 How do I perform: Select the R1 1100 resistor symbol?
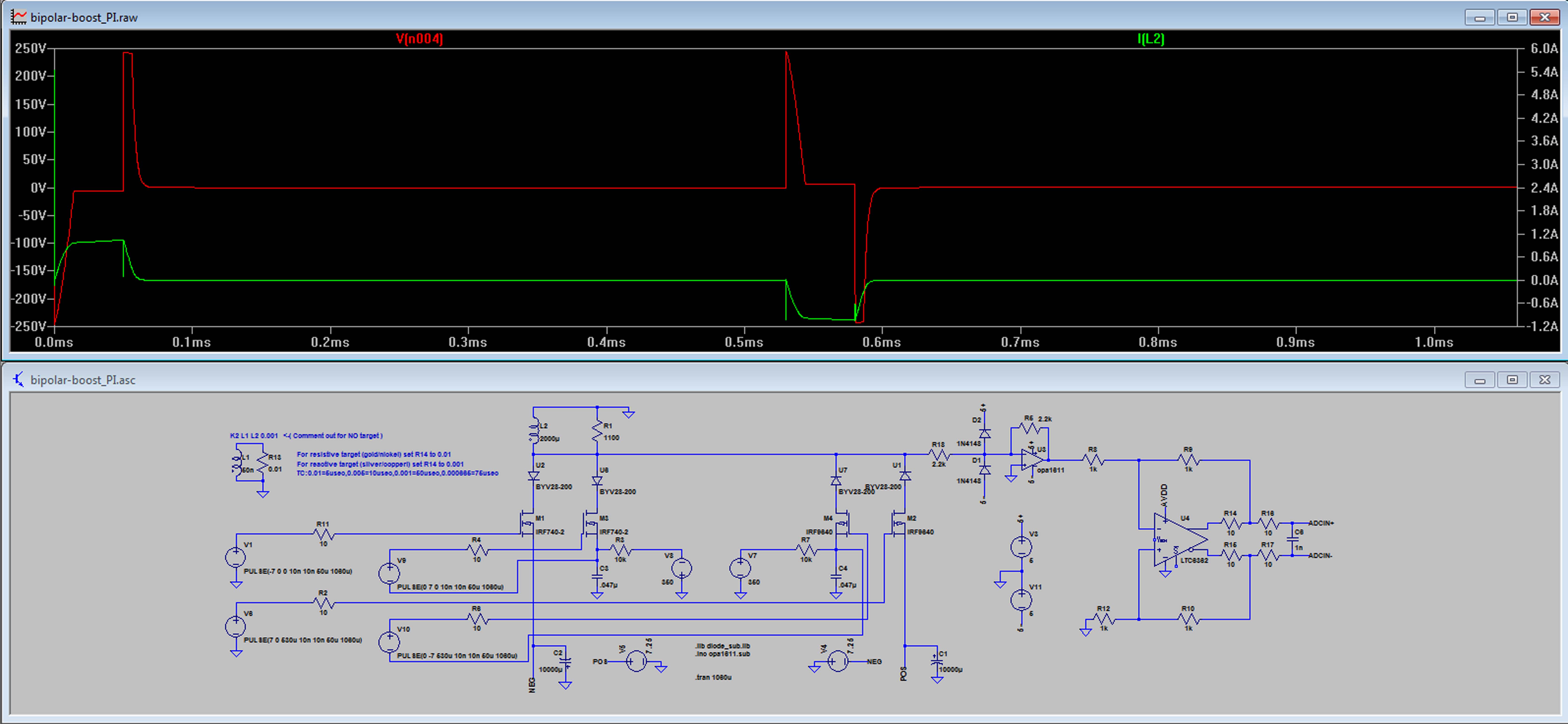click(597, 431)
